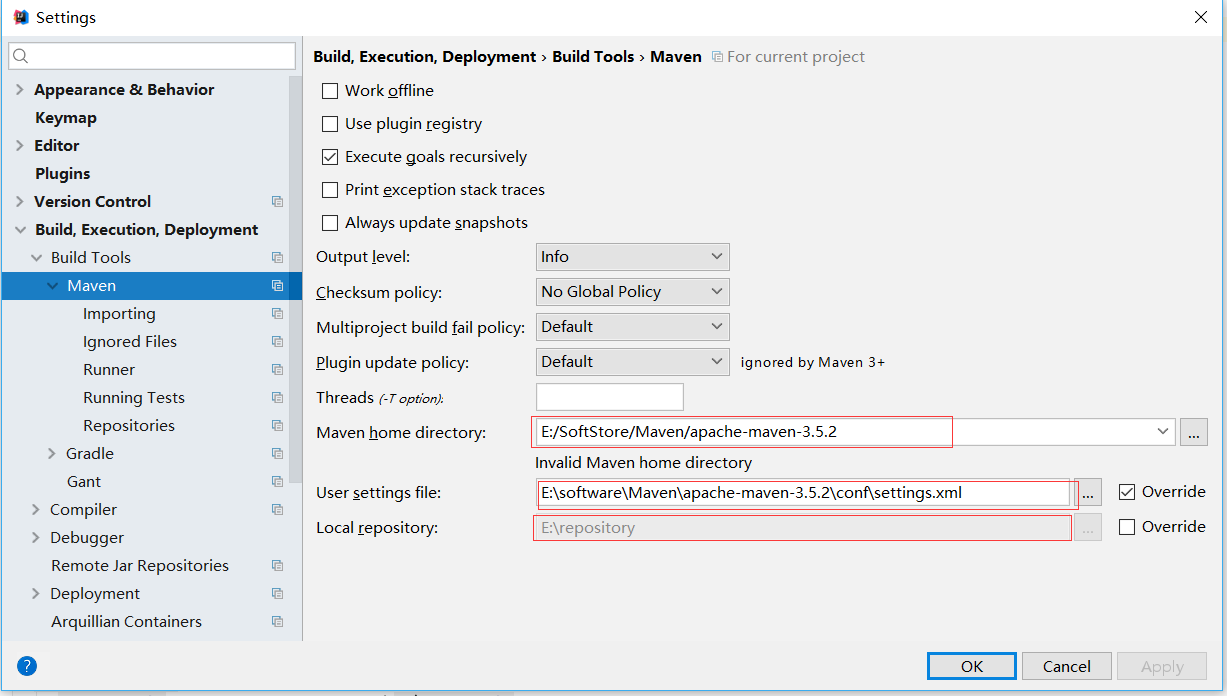The width and height of the screenshot is (1227, 696).
Task: Expand the Appearance & Behavior node
Action: point(19,90)
